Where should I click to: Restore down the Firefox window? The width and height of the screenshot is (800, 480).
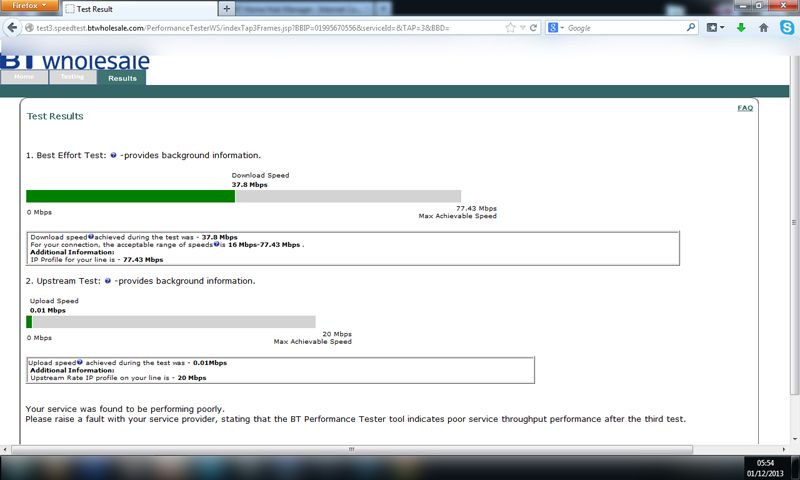coord(759,5)
